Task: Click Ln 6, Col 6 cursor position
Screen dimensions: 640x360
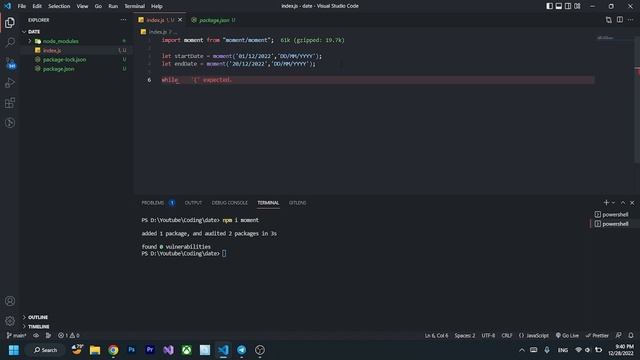Action: pos(436,336)
